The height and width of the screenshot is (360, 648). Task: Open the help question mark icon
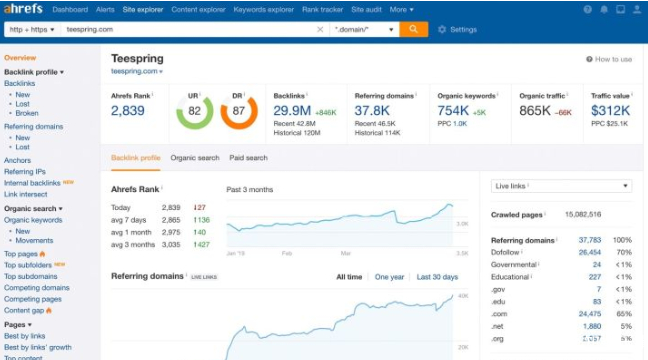point(587,9)
